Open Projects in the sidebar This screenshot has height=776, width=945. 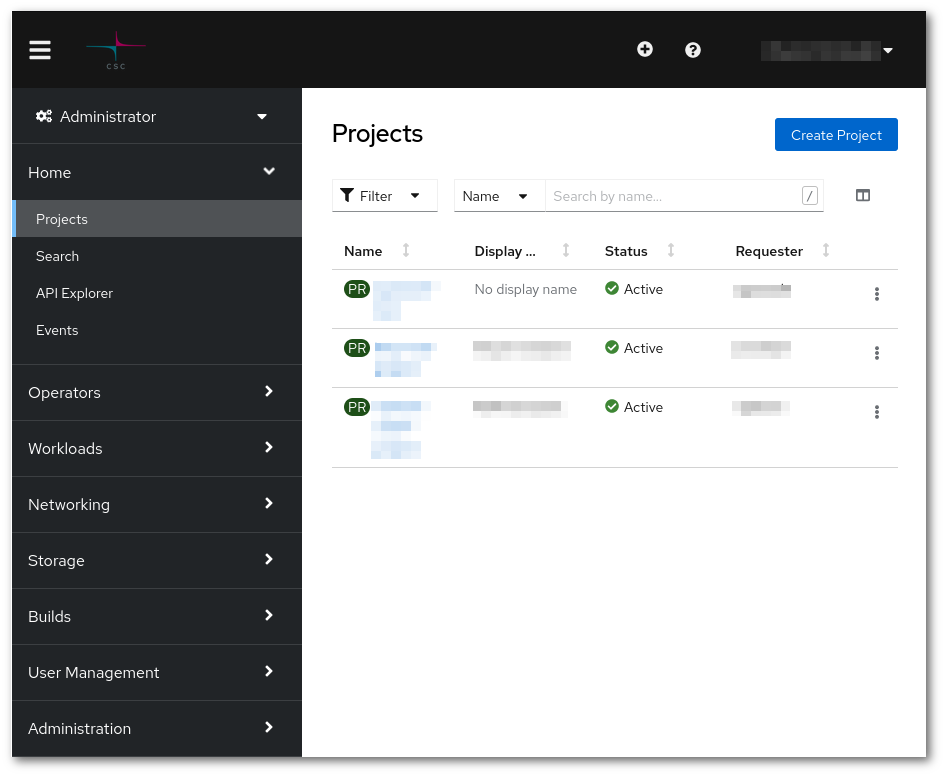click(157, 219)
